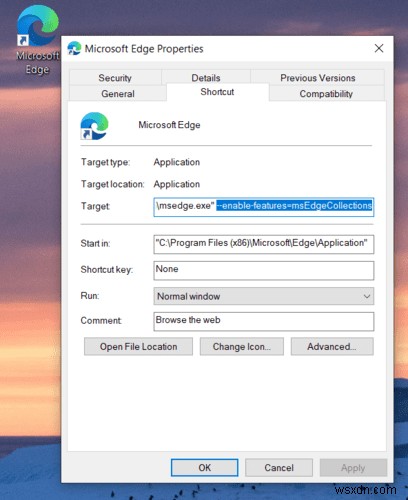This screenshot has width=408, height=500.
Task: Click the dialog title Microsoft Edge Properties
Action: pyautogui.click(x=144, y=49)
